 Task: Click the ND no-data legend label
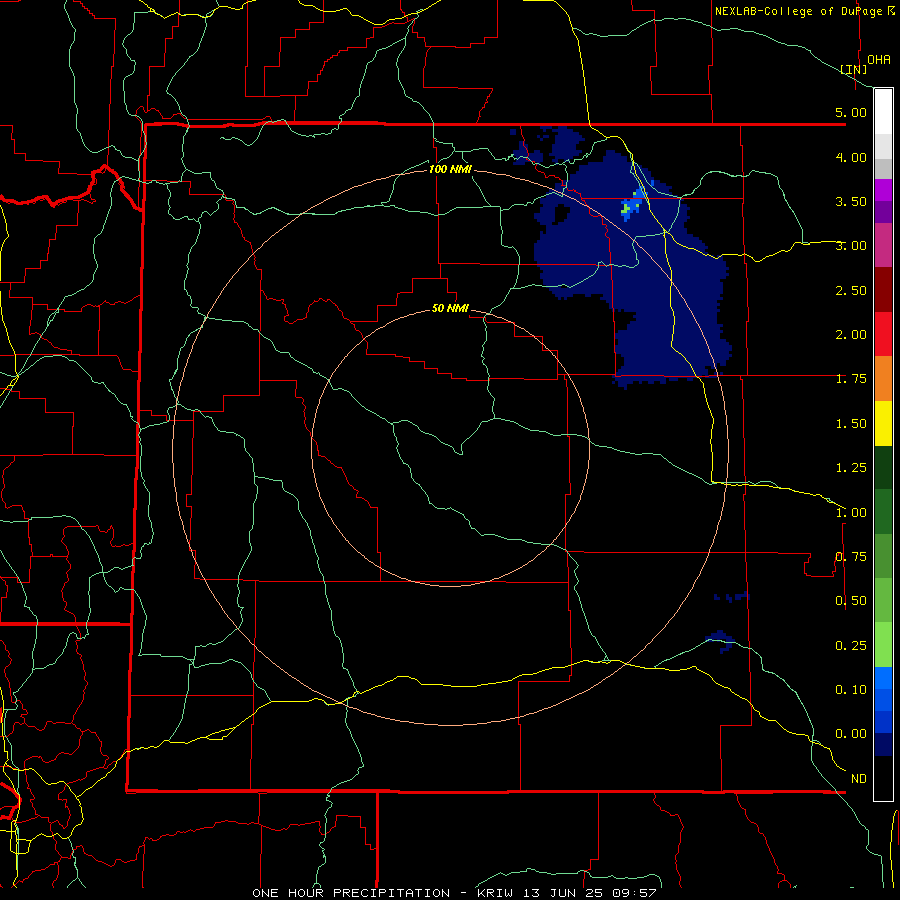point(859,778)
